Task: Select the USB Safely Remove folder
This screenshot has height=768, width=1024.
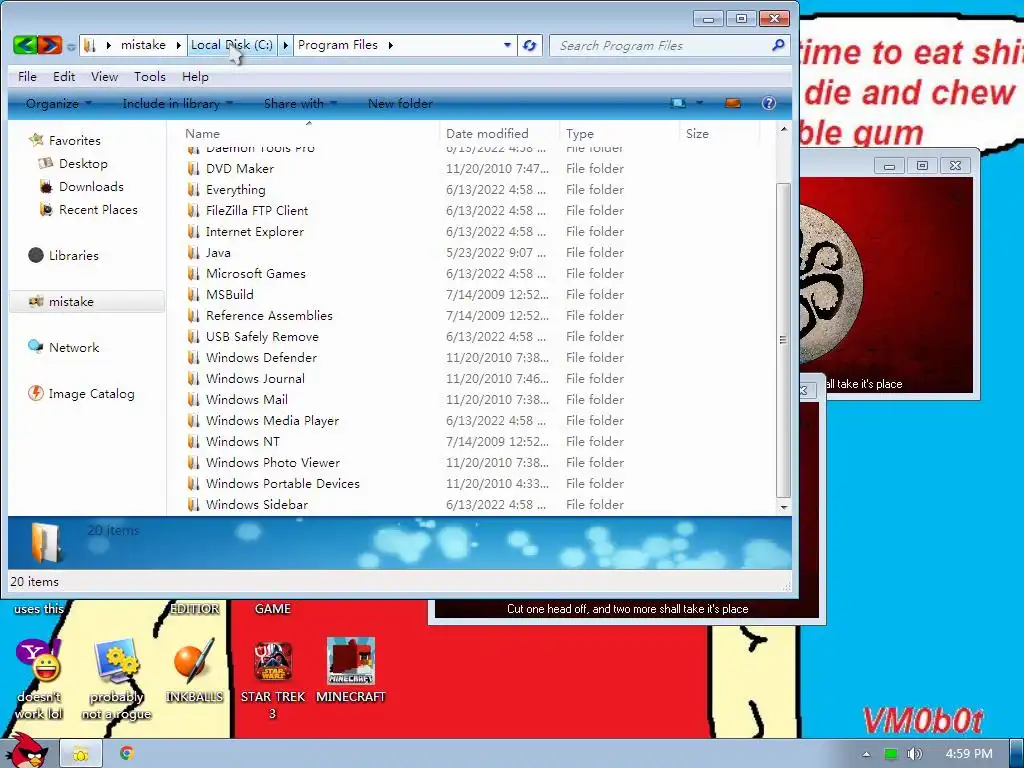Action: pyautogui.click(x=262, y=336)
